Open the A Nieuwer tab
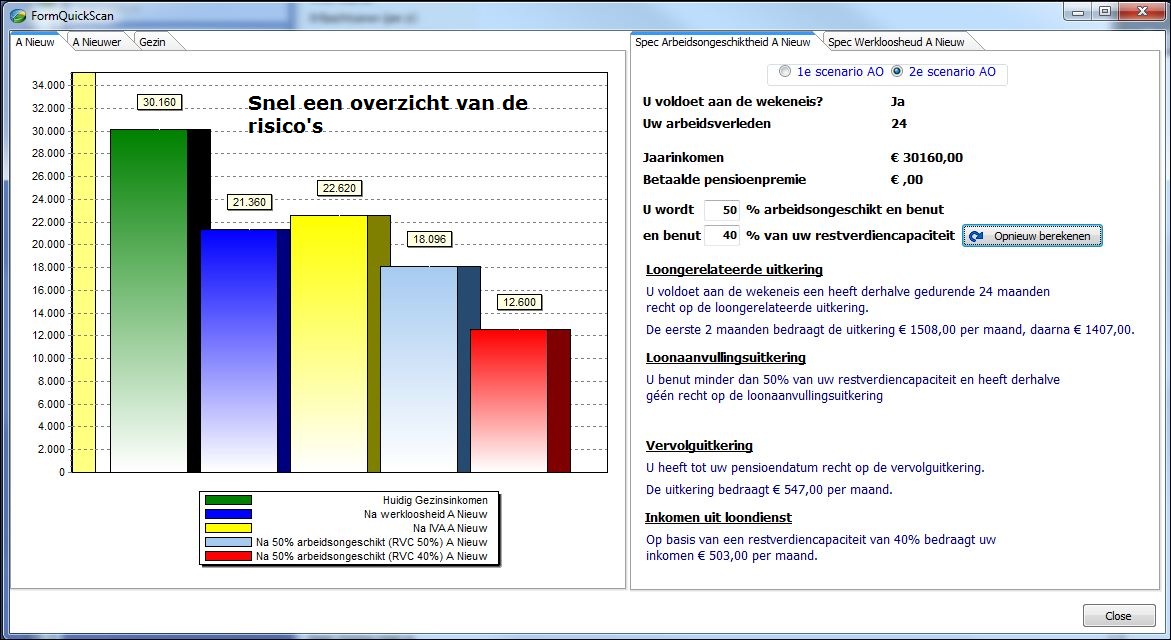 [x=97, y=43]
